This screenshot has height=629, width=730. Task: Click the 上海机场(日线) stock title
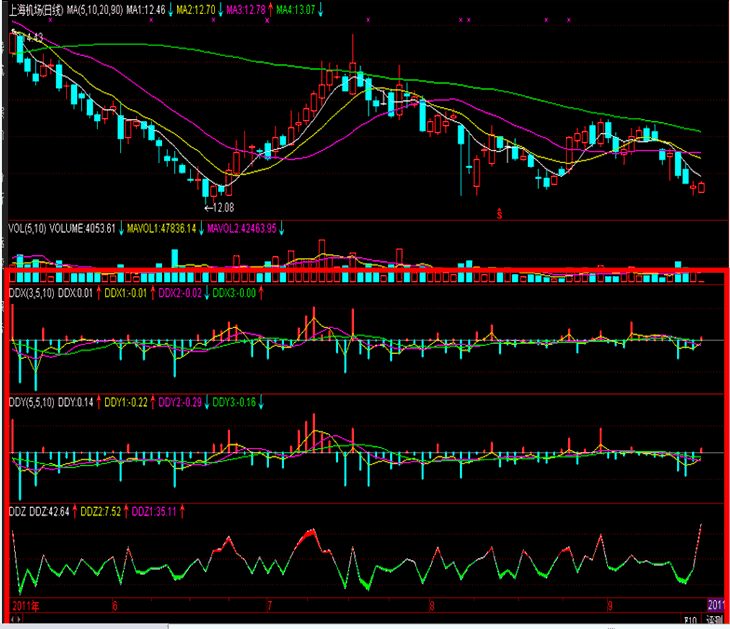pos(34,9)
